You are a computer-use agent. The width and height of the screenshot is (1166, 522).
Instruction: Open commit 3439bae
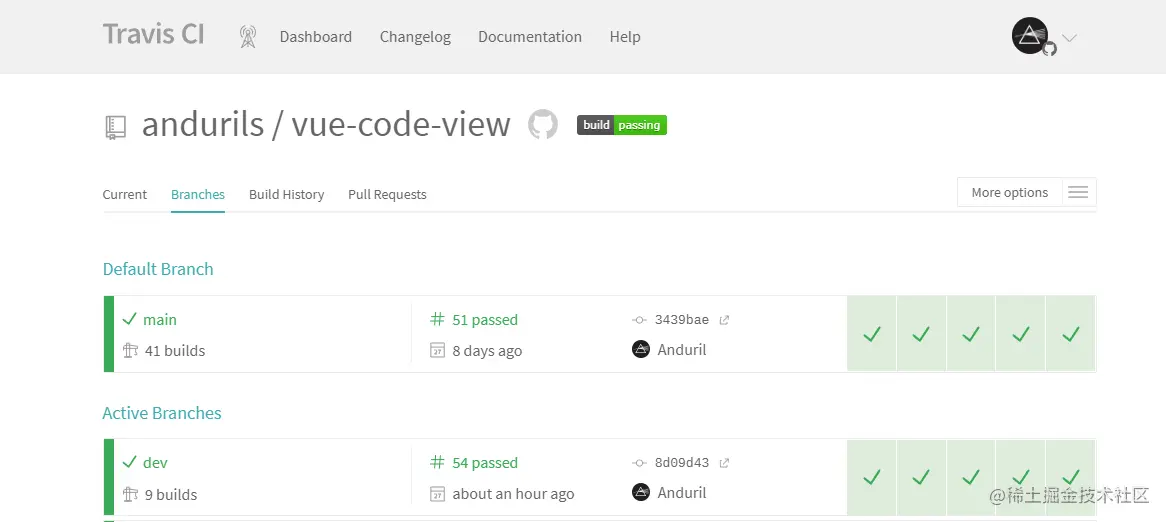pos(681,320)
